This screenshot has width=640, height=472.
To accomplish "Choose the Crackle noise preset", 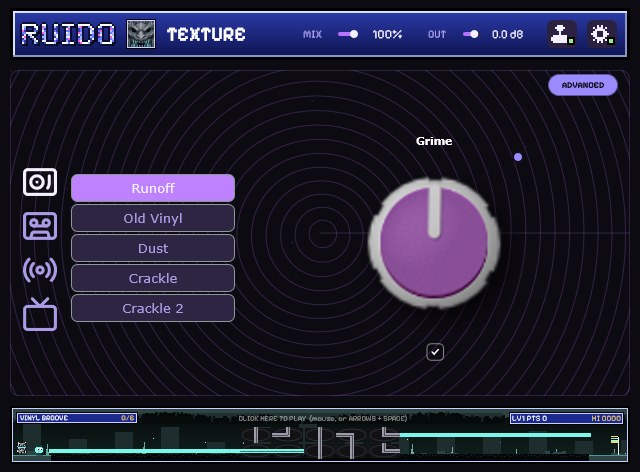I will pos(153,278).
